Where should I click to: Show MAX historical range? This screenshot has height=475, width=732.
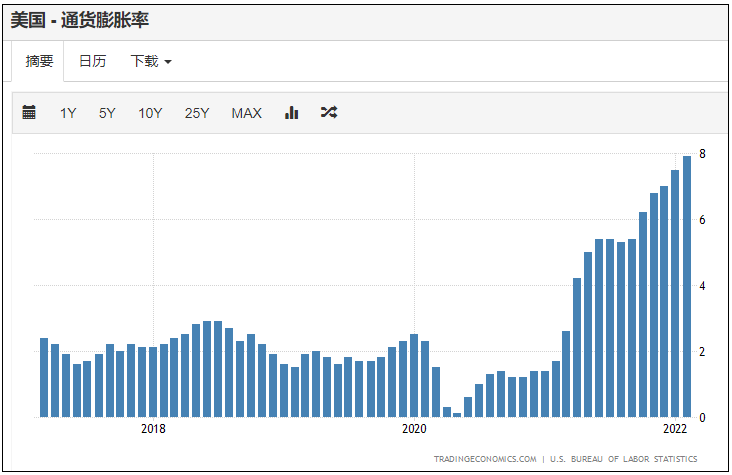[246, 113]
